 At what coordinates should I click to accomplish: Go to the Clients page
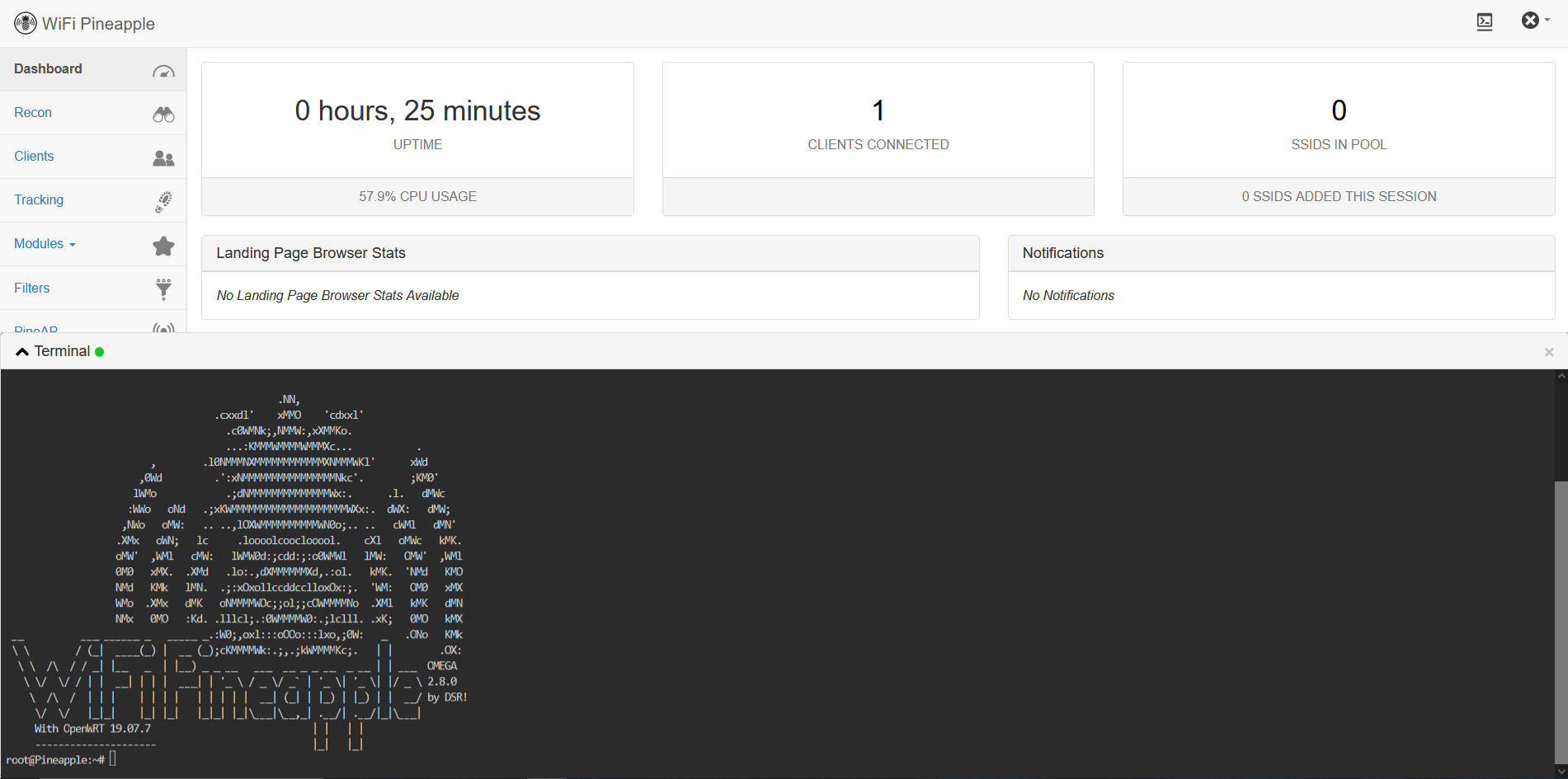(x=34, y=157)
